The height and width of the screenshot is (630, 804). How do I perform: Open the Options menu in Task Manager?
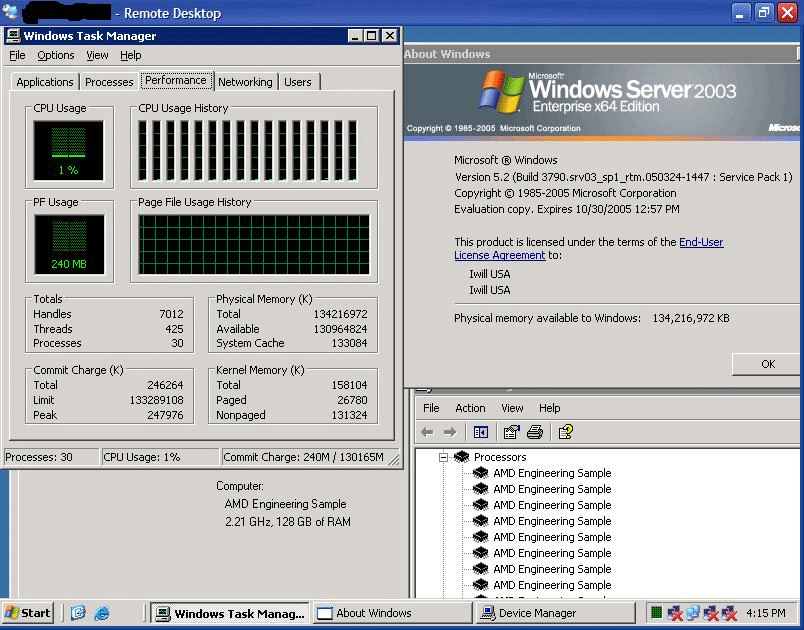point(56,55)
